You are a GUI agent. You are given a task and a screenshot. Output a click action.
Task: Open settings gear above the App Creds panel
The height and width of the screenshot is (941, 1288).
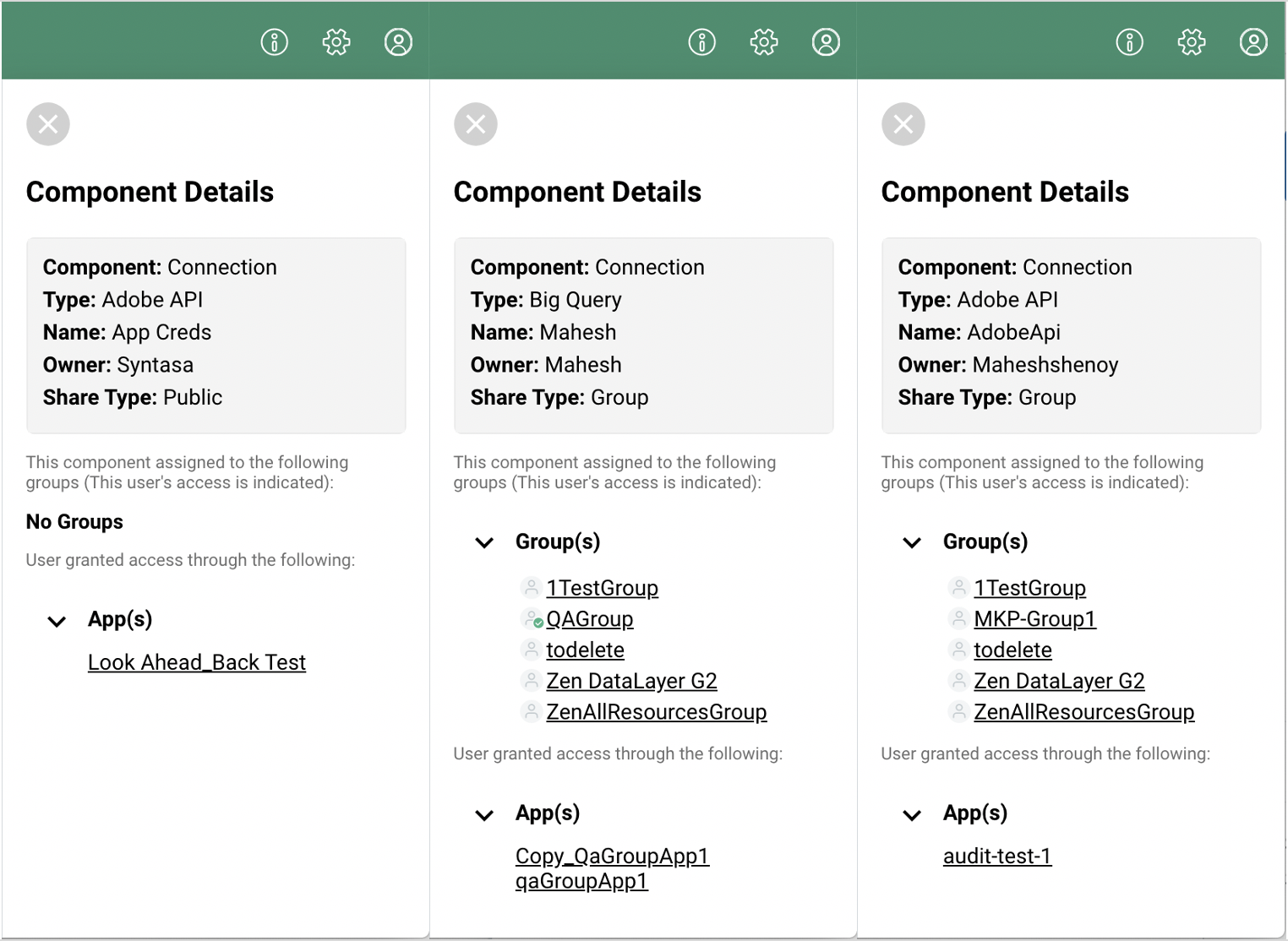[x=336, y=41]
